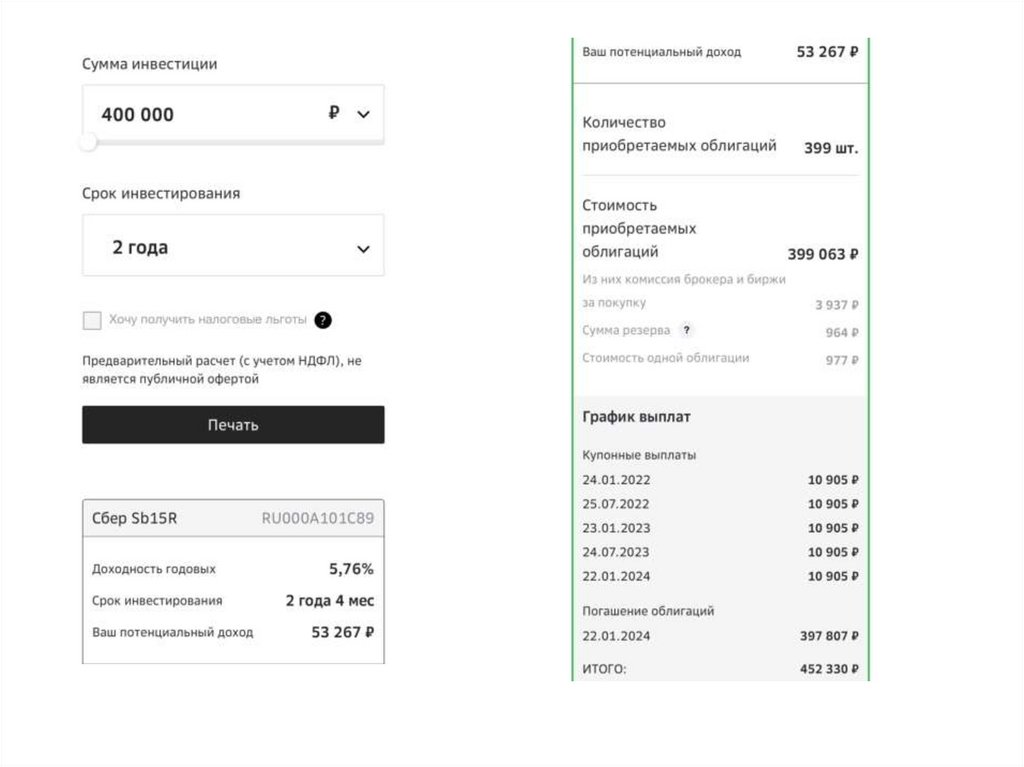Select the Сбер Sb15R bond title
Screen dimensions: 1024x767
coord(135,518)
